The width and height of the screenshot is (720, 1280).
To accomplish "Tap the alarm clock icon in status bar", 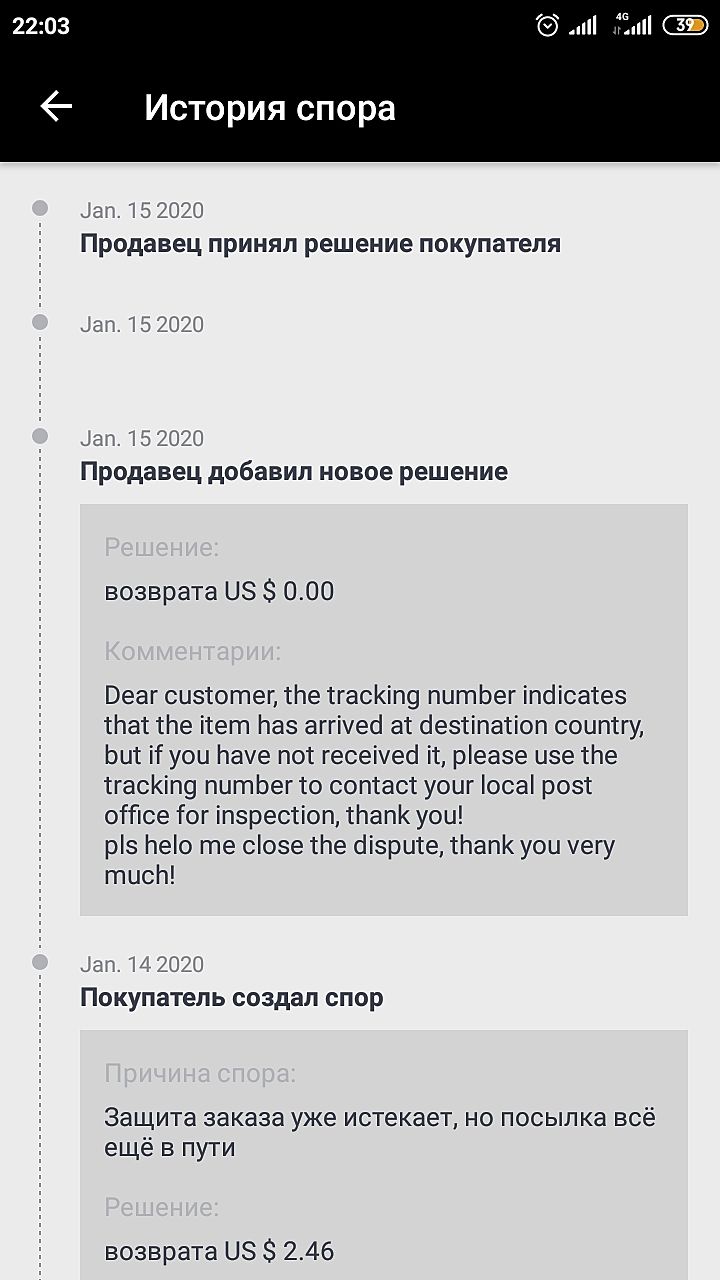I will tap(547, 26).
